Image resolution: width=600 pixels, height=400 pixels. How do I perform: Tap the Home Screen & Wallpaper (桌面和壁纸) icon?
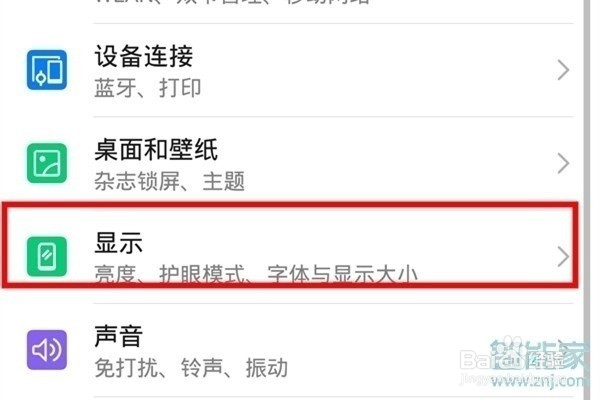pyautogui.click(x=47, y=163)
